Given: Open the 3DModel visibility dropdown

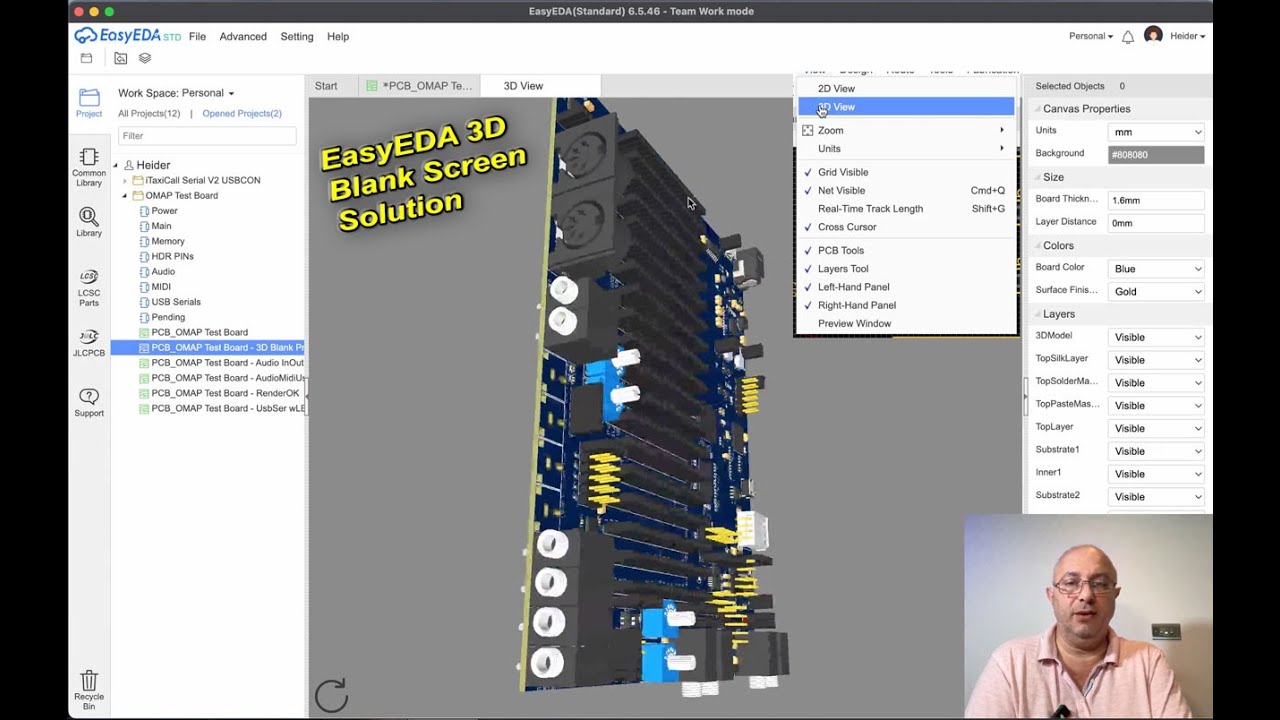Looking at the screenshot, I should coord(1156,337).
